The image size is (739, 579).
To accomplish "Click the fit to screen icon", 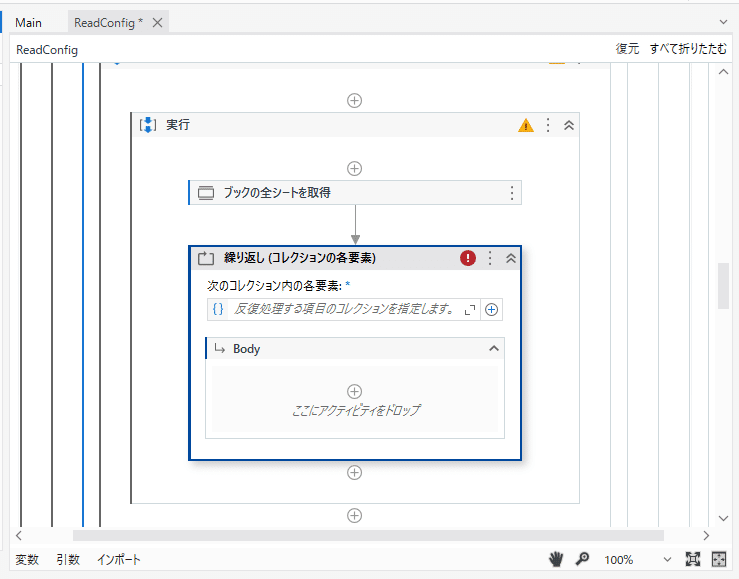I will (x=693, y=559).
